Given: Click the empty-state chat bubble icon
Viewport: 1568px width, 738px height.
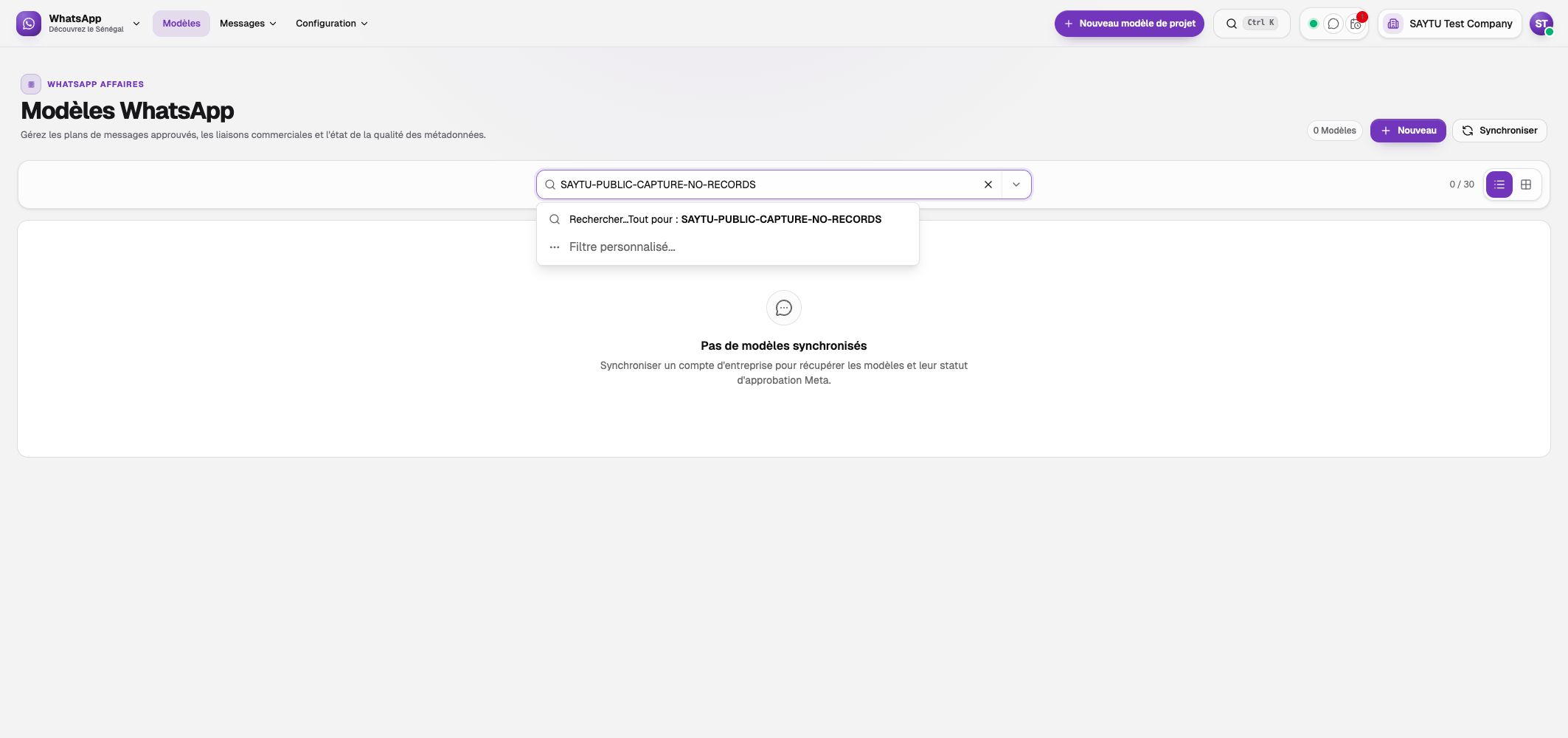Looking at the screenshot, I should [x=784, y=308].
